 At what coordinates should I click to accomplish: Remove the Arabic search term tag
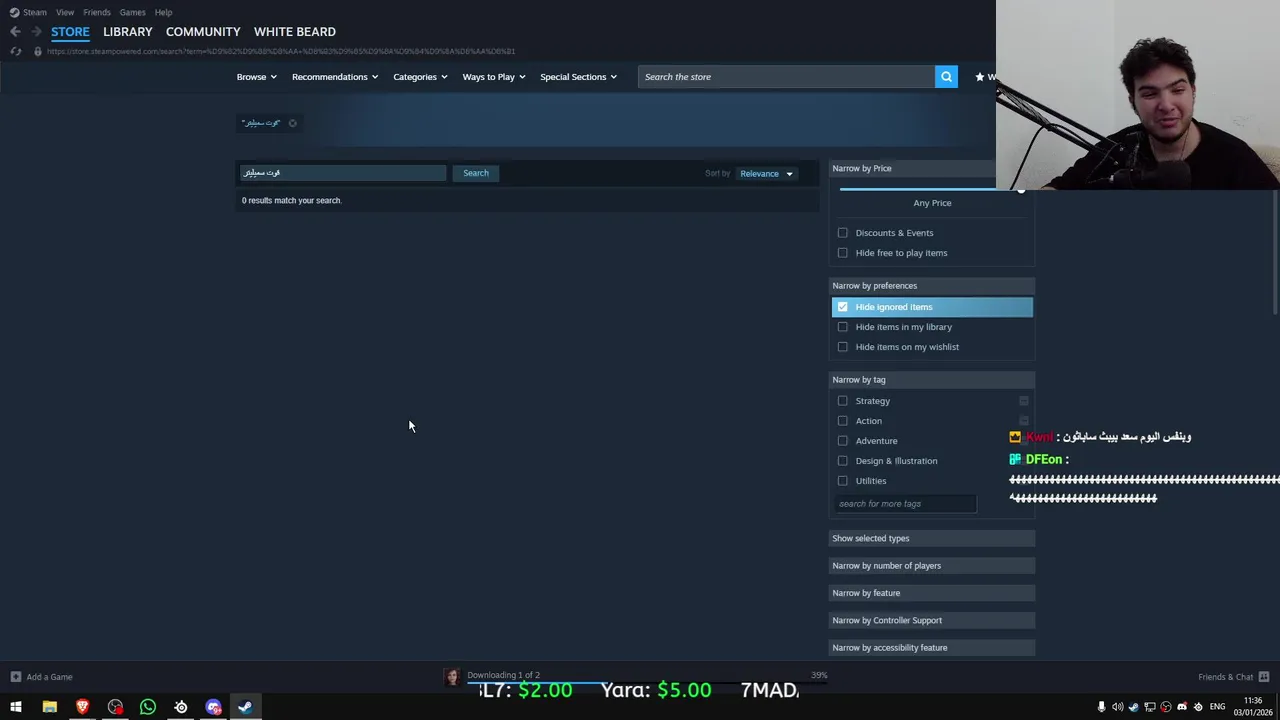click(x=292, y=123)
